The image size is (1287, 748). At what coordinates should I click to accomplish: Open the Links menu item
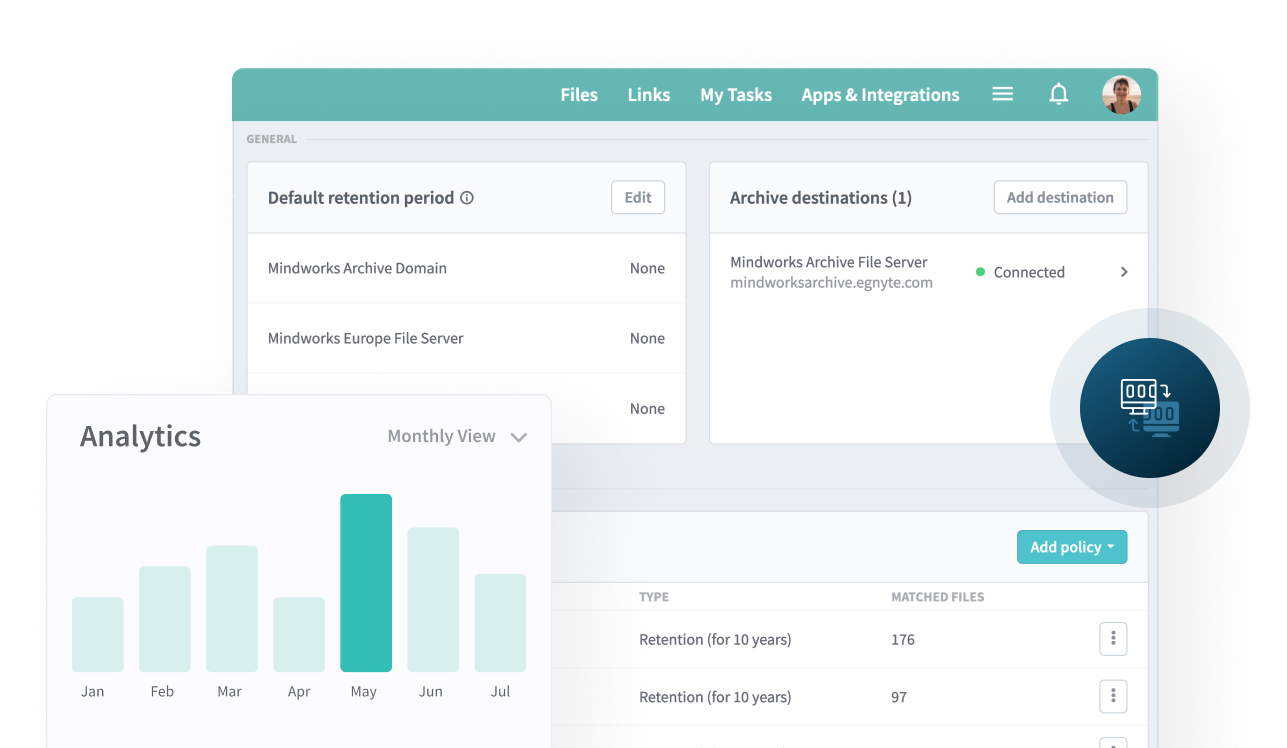click(x=648, y=95)
